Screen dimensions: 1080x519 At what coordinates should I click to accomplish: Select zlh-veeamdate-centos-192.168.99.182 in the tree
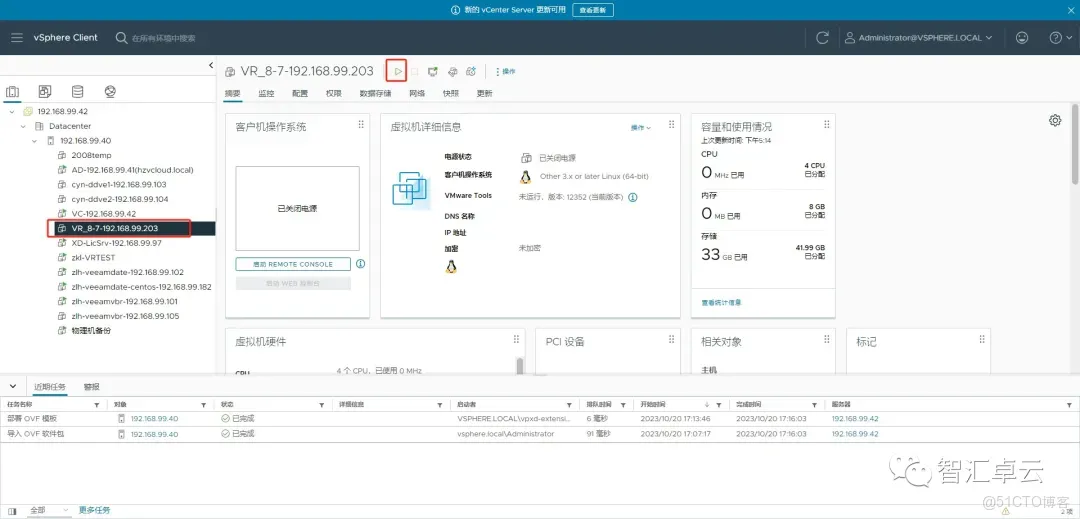(x=141, y=287)
